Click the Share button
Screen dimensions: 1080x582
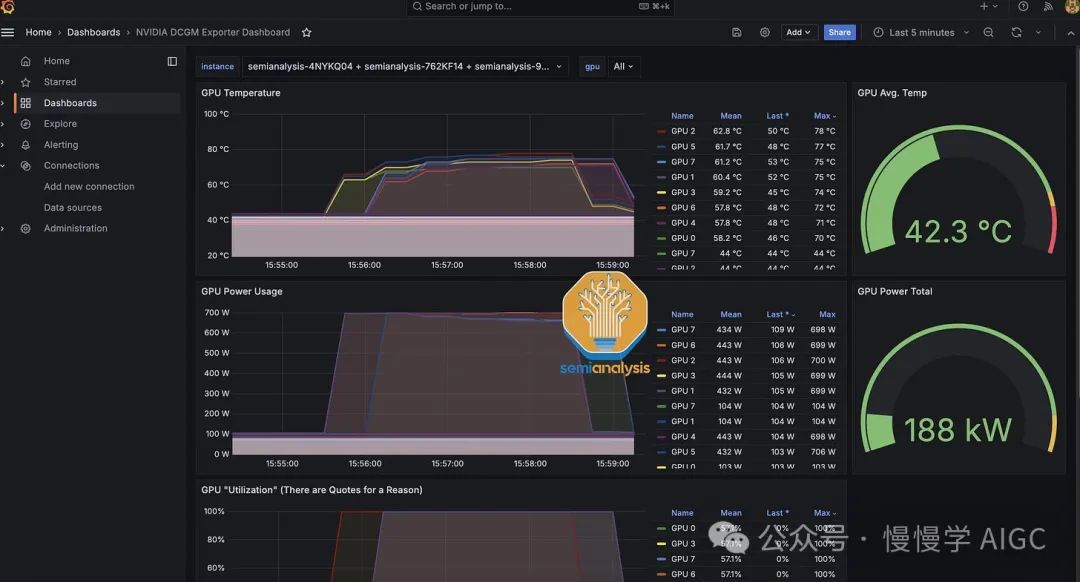[x=839, y=32]
